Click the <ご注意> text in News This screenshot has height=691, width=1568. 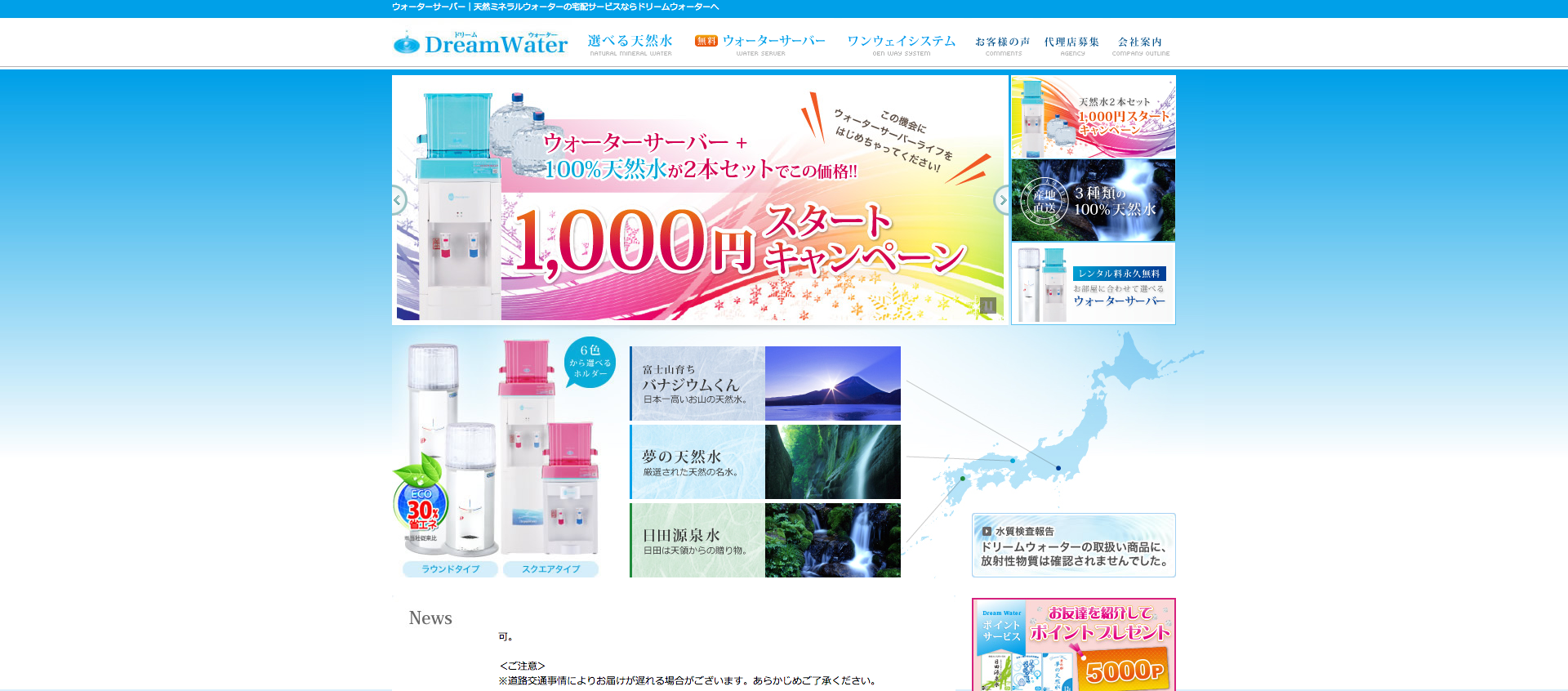click(x=522, y=666)
